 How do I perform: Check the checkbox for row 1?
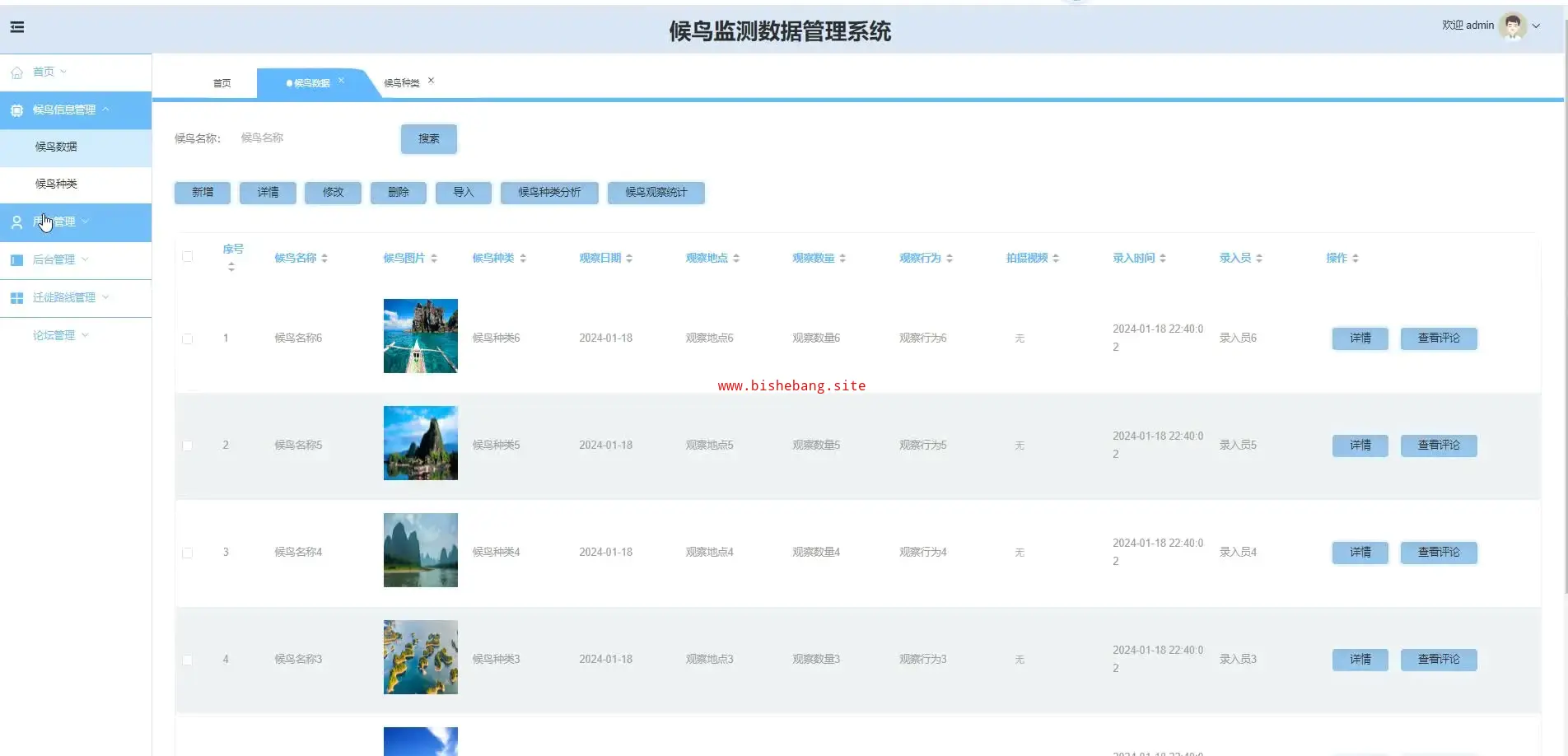pos(188,338)
